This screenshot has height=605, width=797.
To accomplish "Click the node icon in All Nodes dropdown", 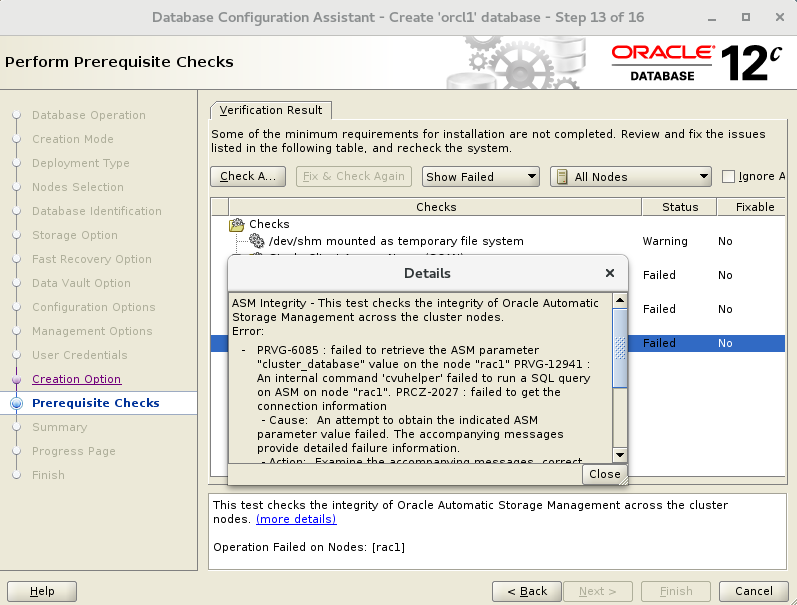I will click(562, 176).
